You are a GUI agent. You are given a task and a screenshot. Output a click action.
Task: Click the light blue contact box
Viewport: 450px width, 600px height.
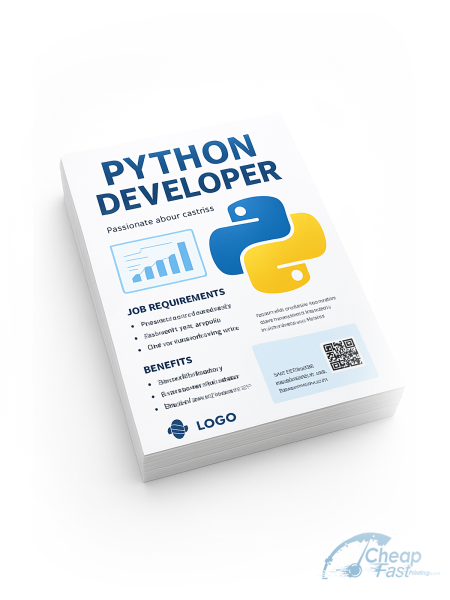click(315, 364)
